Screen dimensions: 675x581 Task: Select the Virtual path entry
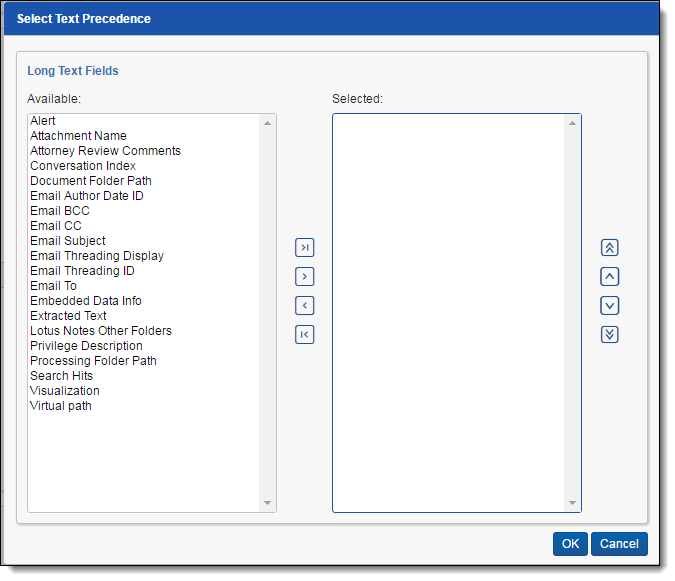tap(61, 406)
